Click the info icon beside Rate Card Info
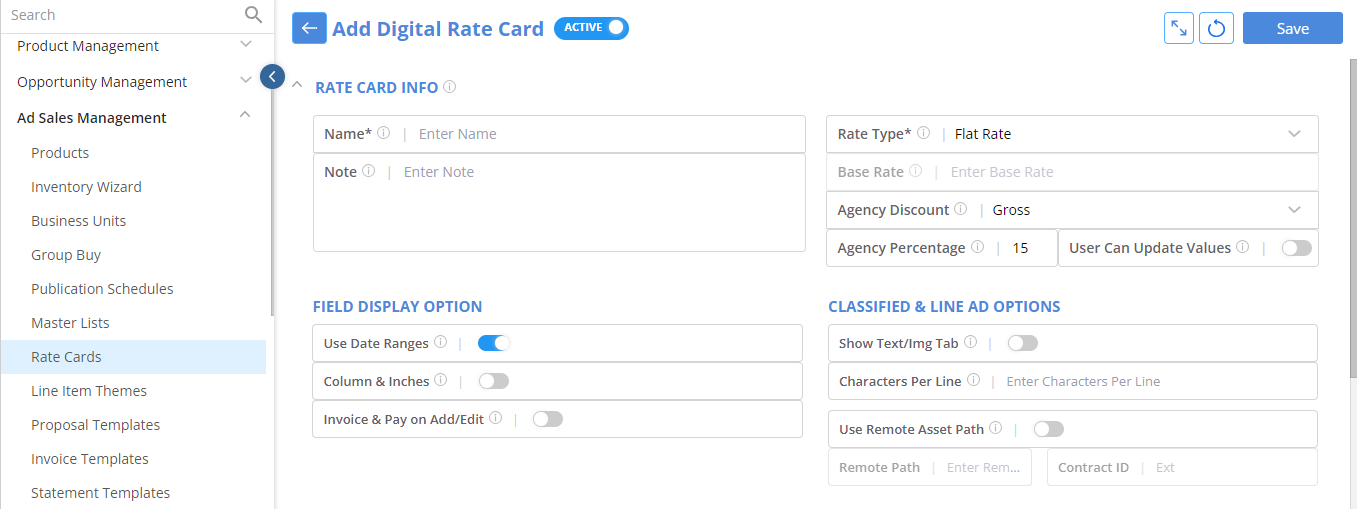Image resolution: width=1362 pixels, height=509 pixels. 450,87
